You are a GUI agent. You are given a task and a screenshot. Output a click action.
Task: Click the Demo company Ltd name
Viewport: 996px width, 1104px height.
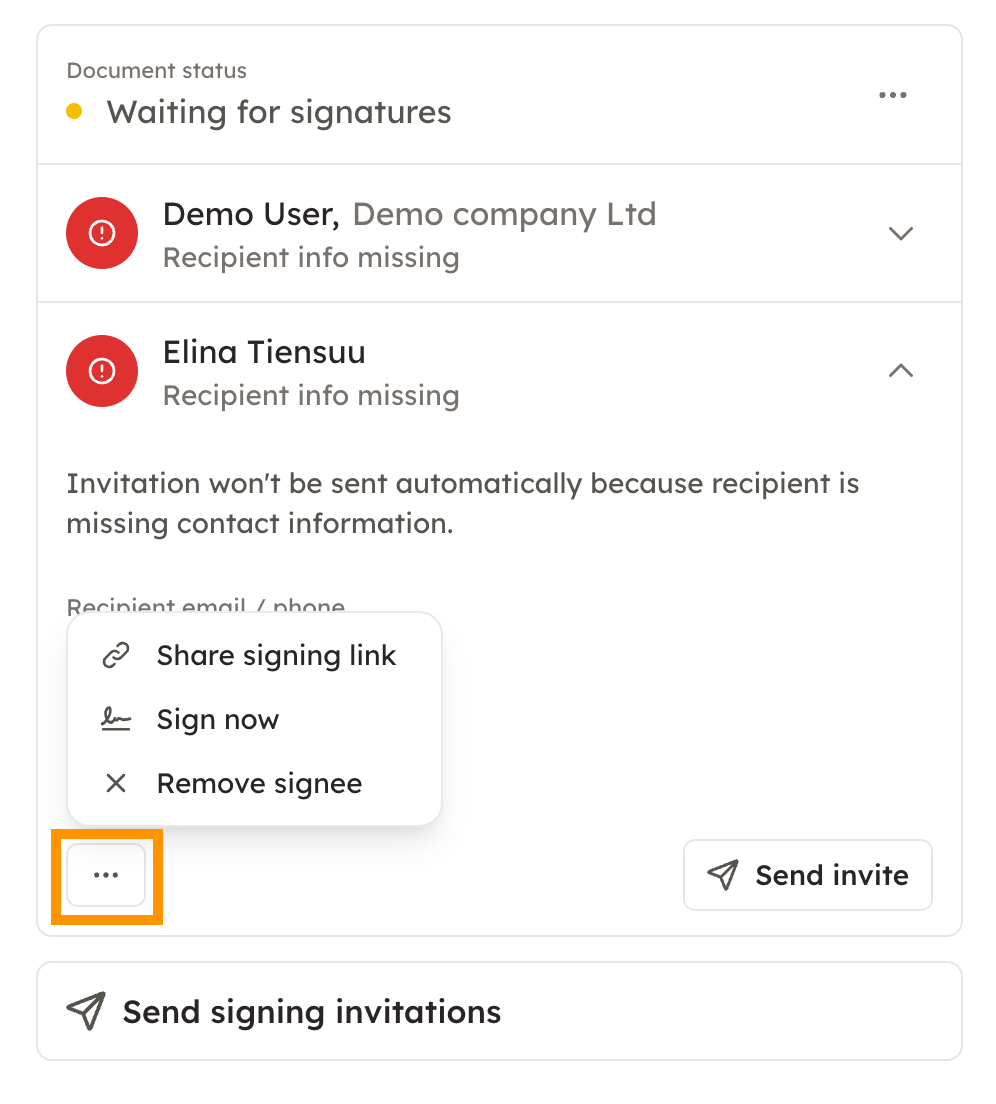(x=504, y=214)
